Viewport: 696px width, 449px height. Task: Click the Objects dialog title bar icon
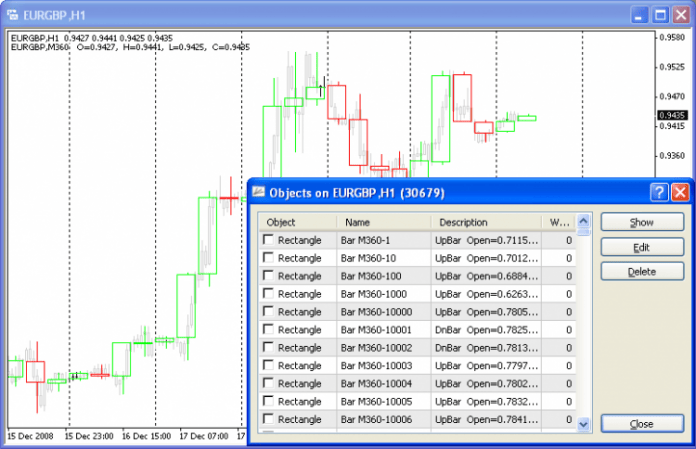[x=258, y=192]
